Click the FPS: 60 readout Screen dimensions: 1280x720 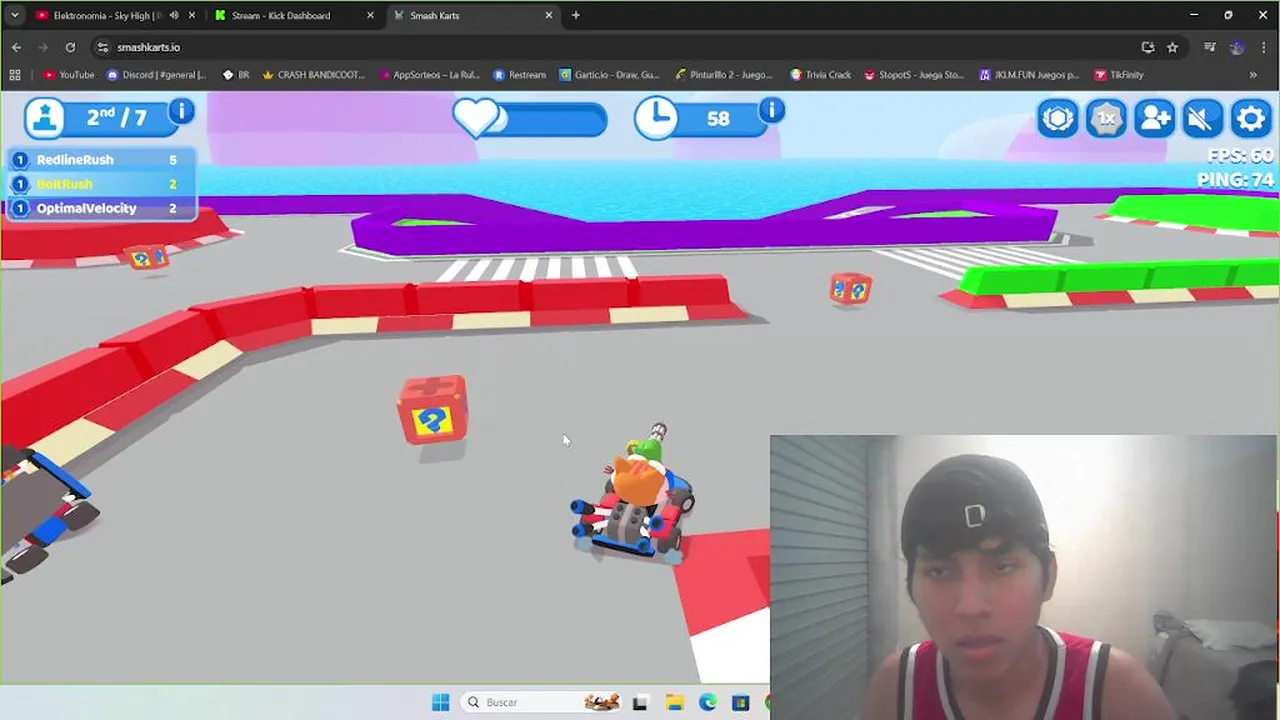1240,156
